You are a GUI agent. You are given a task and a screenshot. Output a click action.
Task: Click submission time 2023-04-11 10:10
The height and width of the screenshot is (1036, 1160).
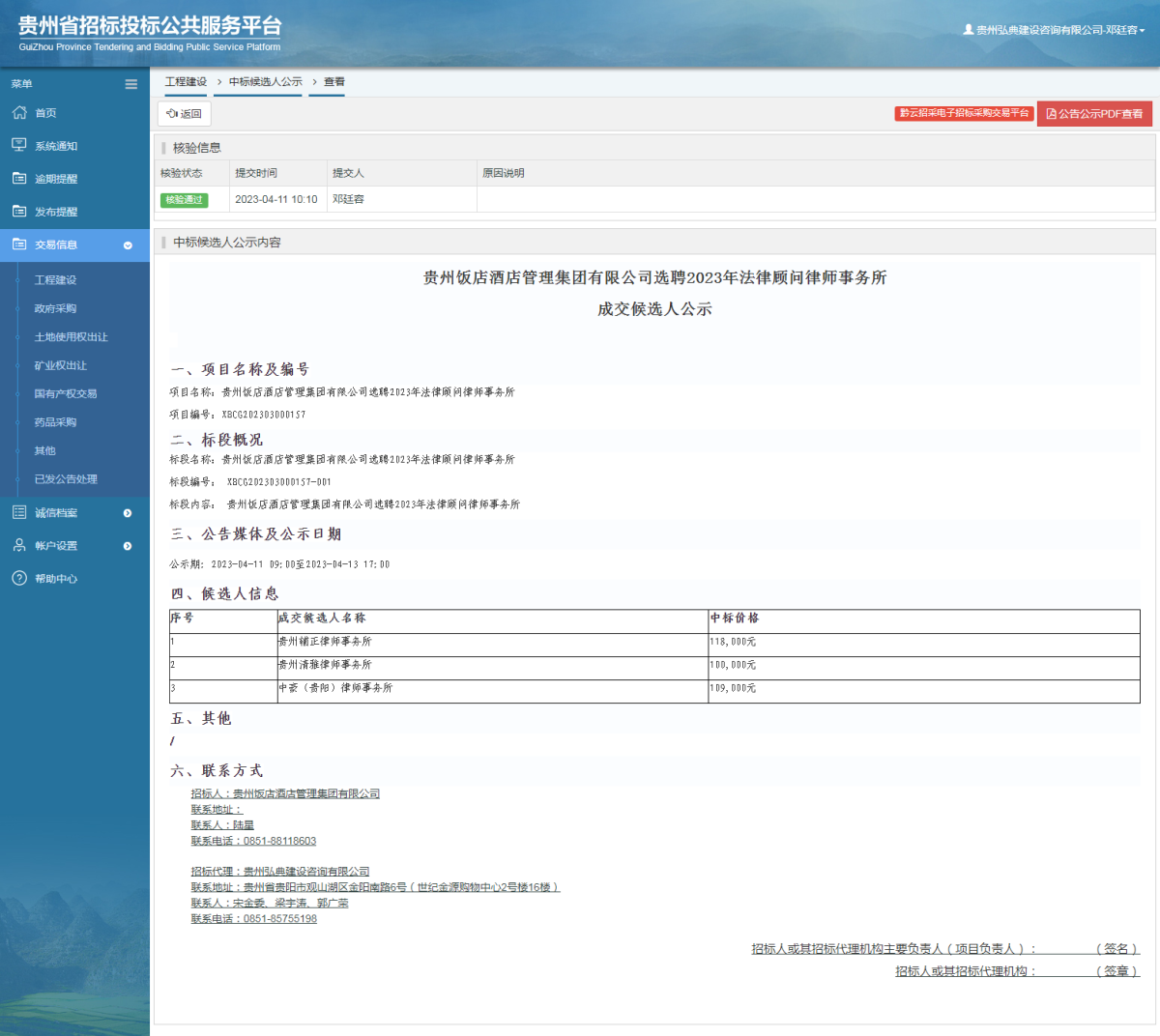pos(275,200)
